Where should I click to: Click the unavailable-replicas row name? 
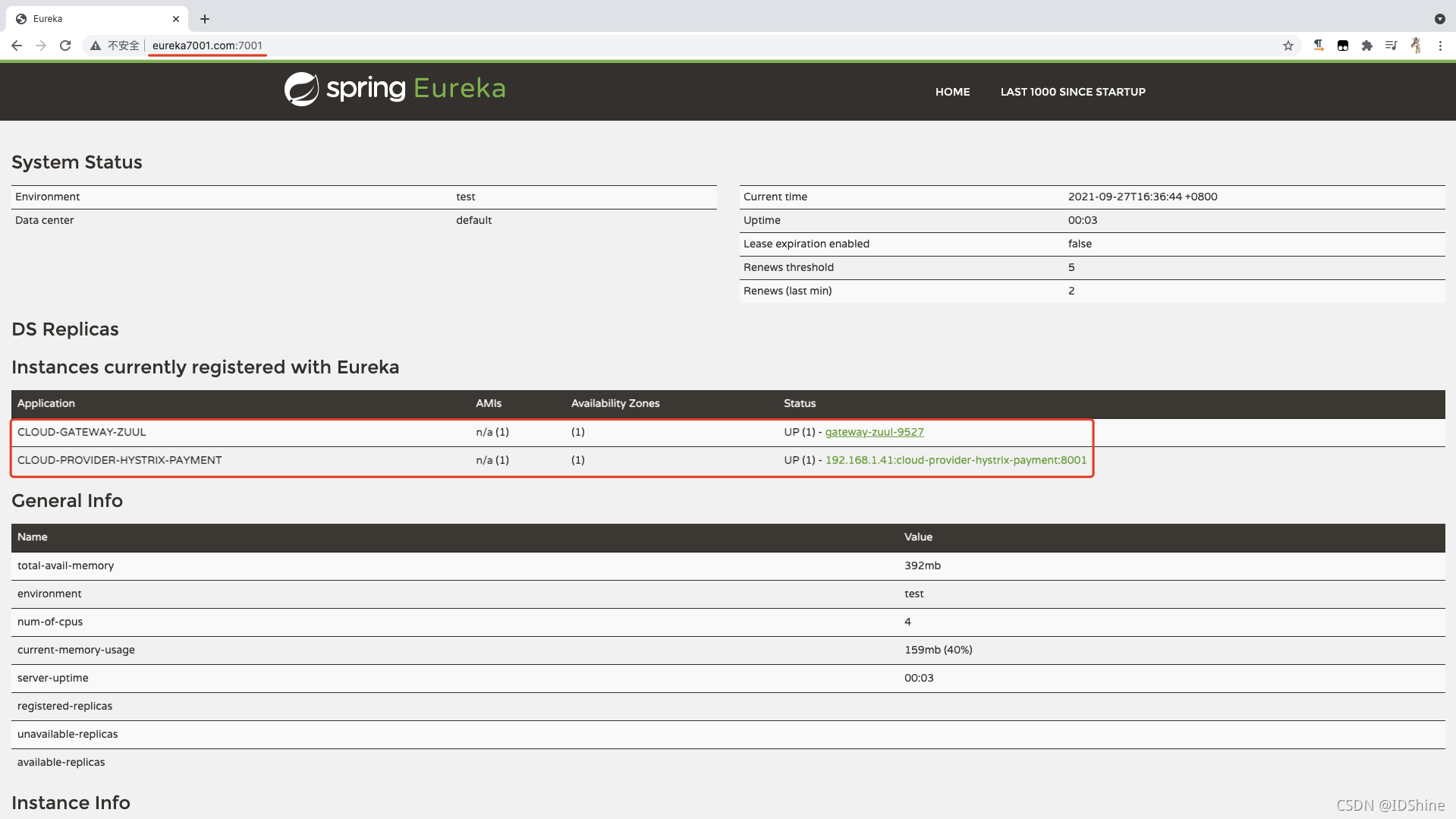tap(68, 734)
